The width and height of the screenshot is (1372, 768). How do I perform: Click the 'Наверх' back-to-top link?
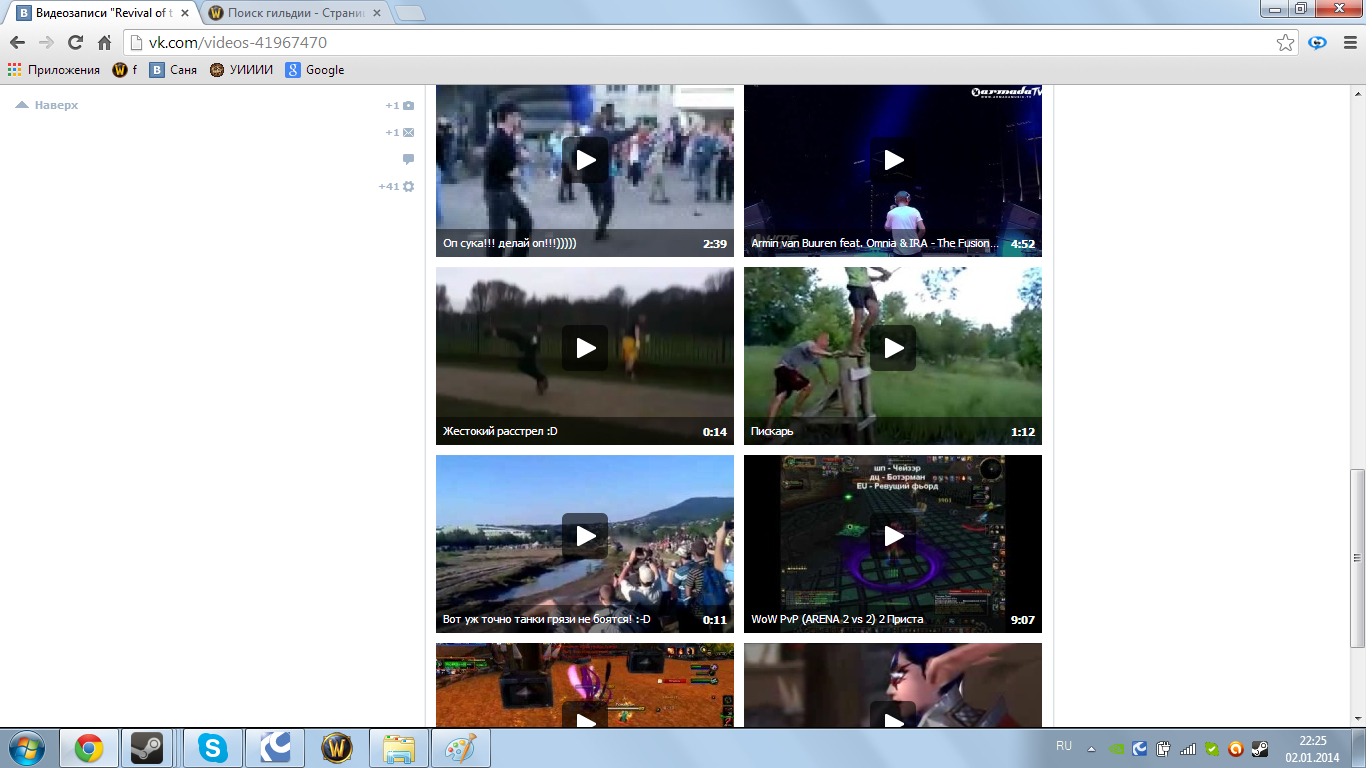pos(47,105)
